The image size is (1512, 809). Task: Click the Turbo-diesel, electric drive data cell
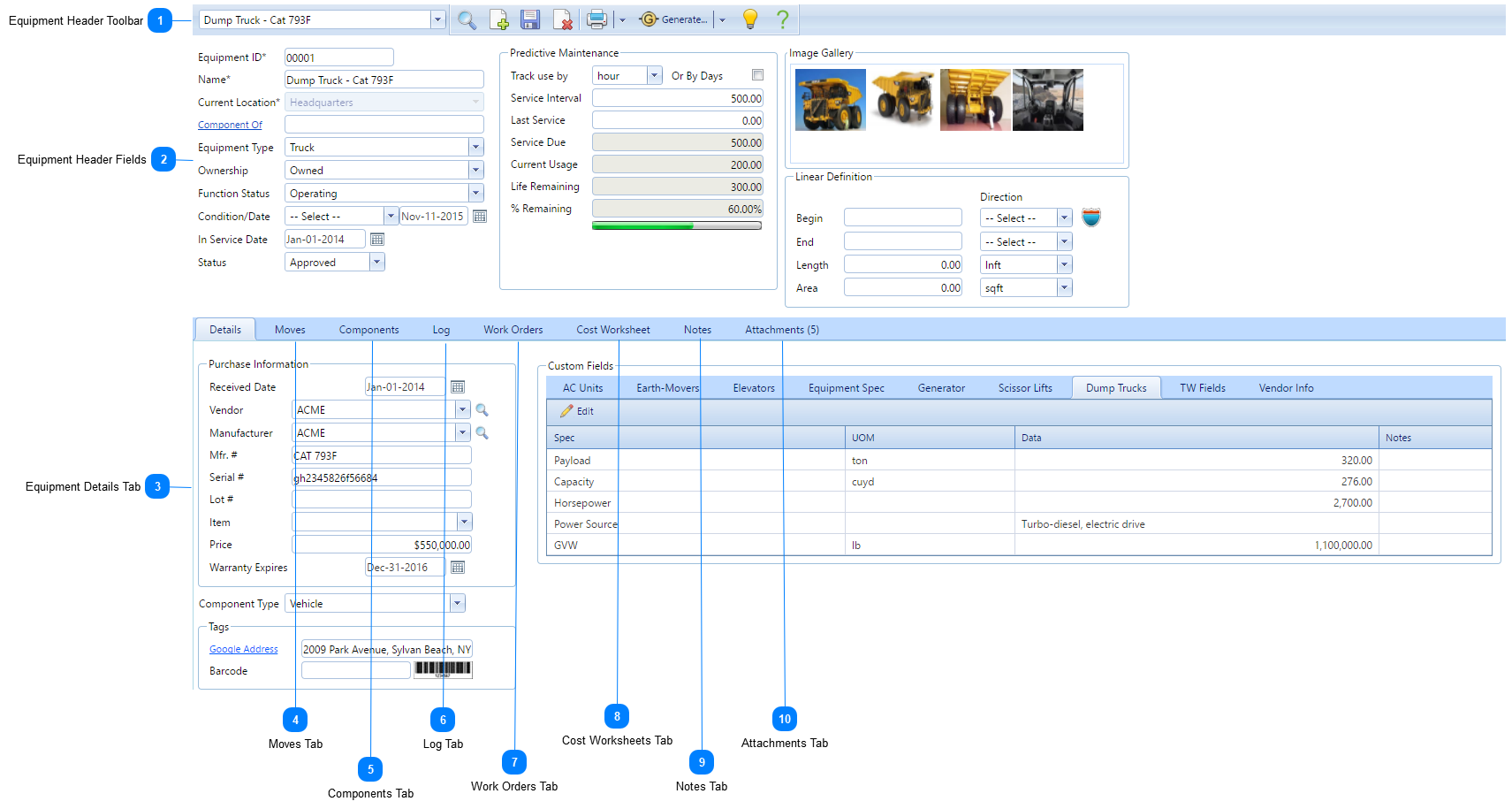pos(1197,524)
